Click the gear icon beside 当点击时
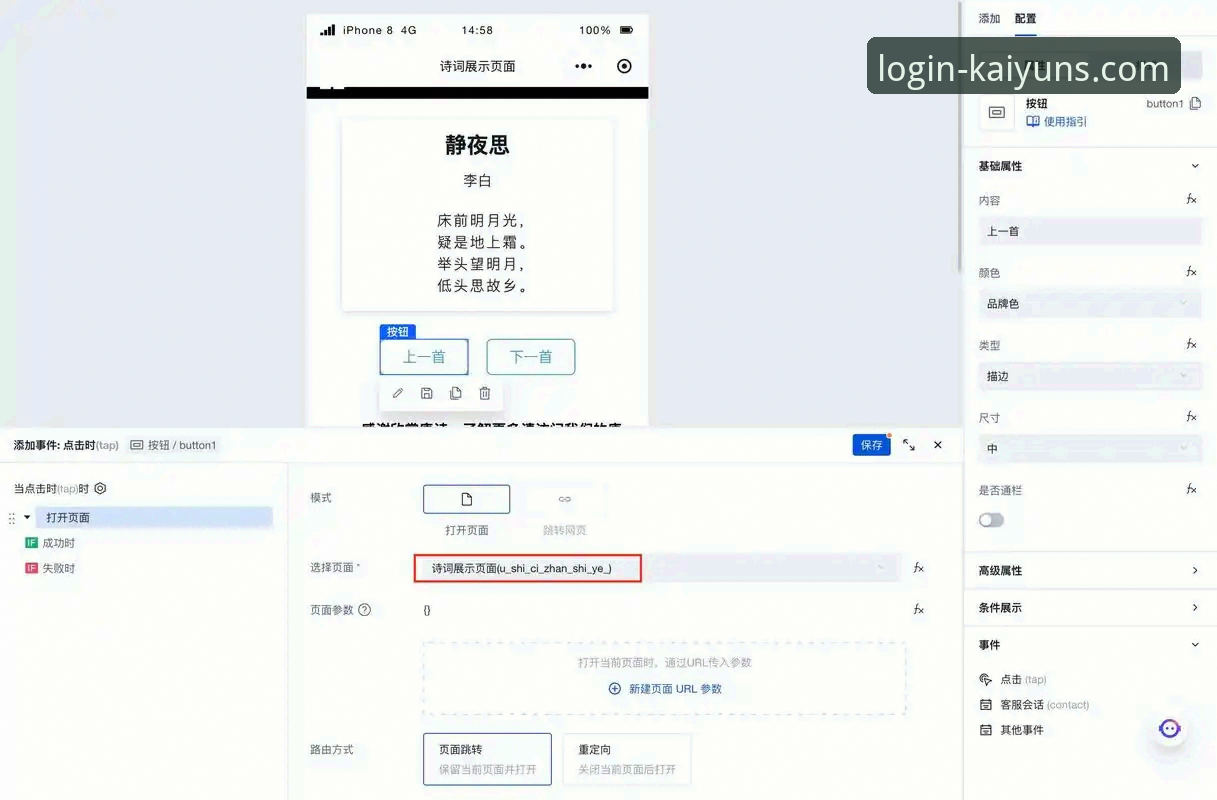Screen dimensions: 1217x800 tap(100, 489)
